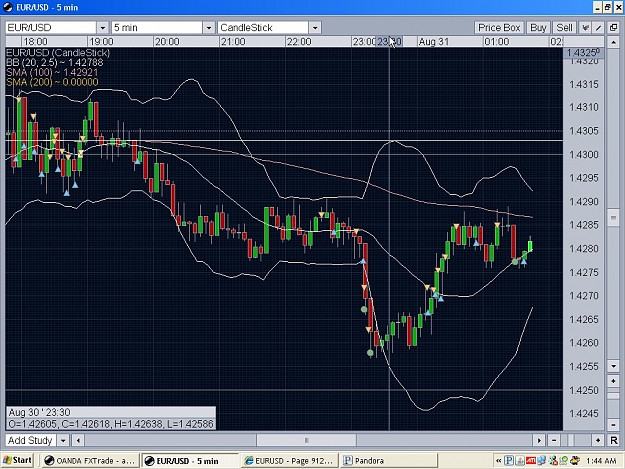This screenshot has width=625, height=469.
Task: Expand hidden system tray icons chevron
Action: pyautogui.click(x=499, y=461)
